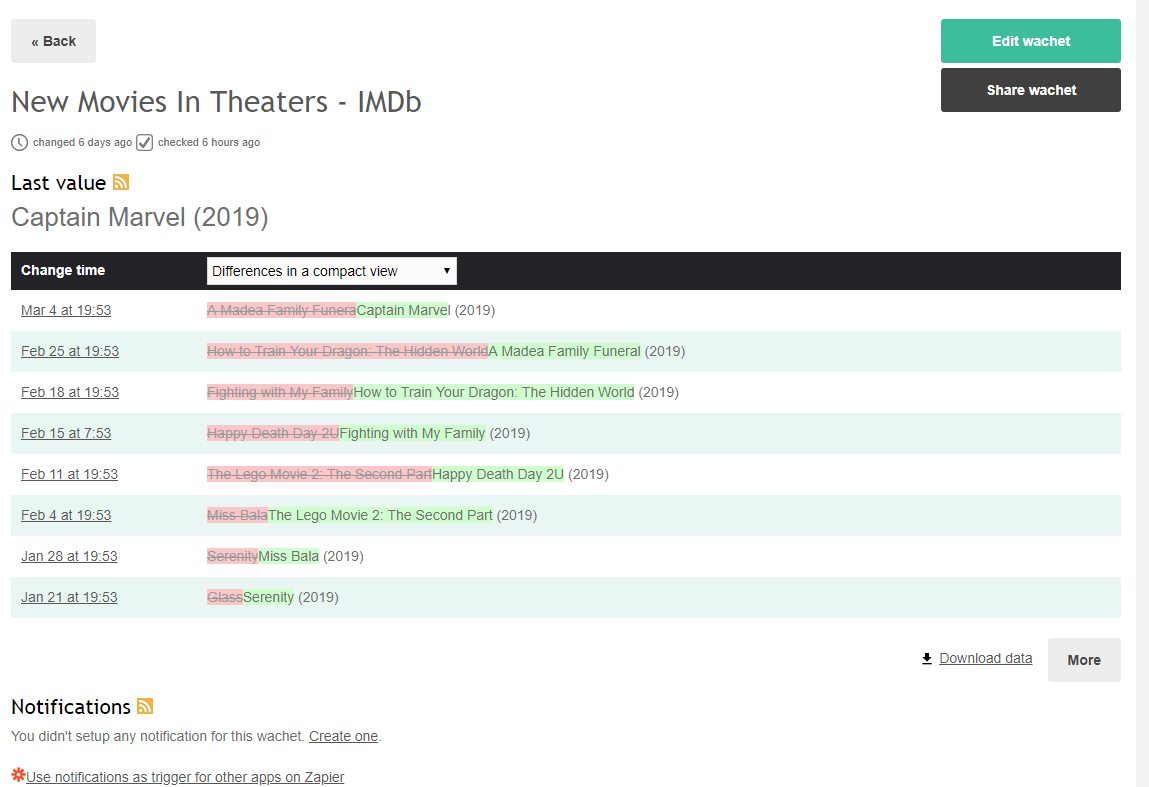Image resolution: width=1149 pixels, height=787 pixels.
Task: Open the change from Feb 18 at 19:53
Action: (70, 392)
